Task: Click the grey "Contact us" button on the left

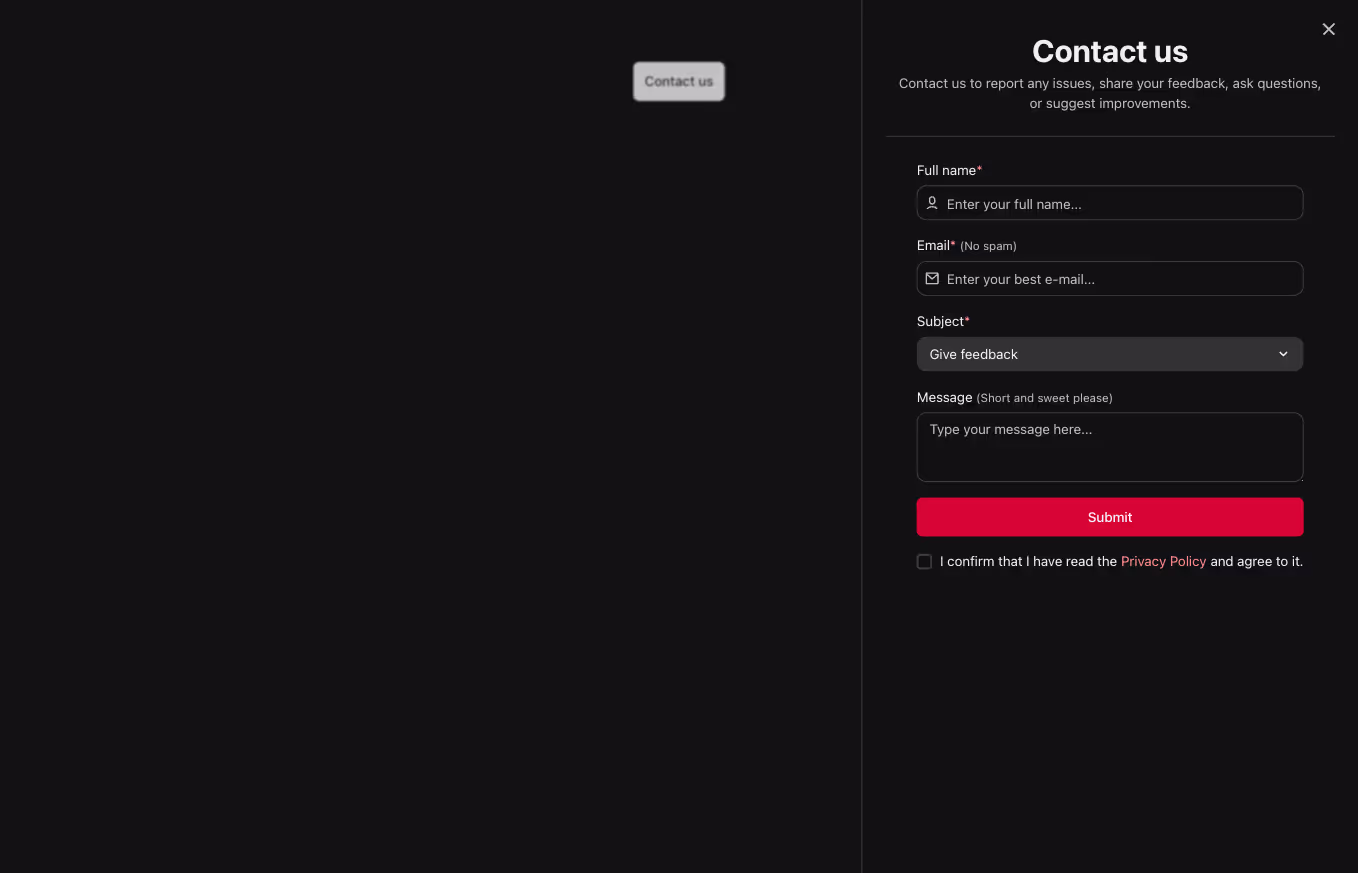Action: click(x=678, y=81)
